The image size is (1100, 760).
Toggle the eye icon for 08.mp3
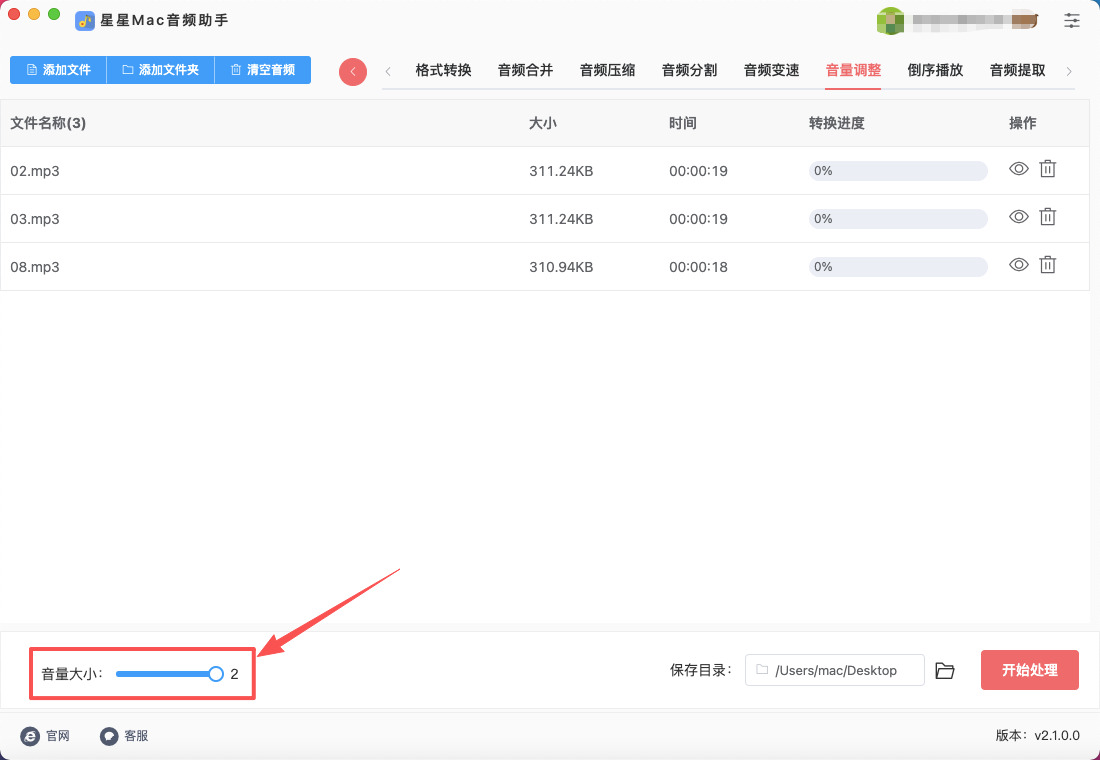[x=1018, y=265]
